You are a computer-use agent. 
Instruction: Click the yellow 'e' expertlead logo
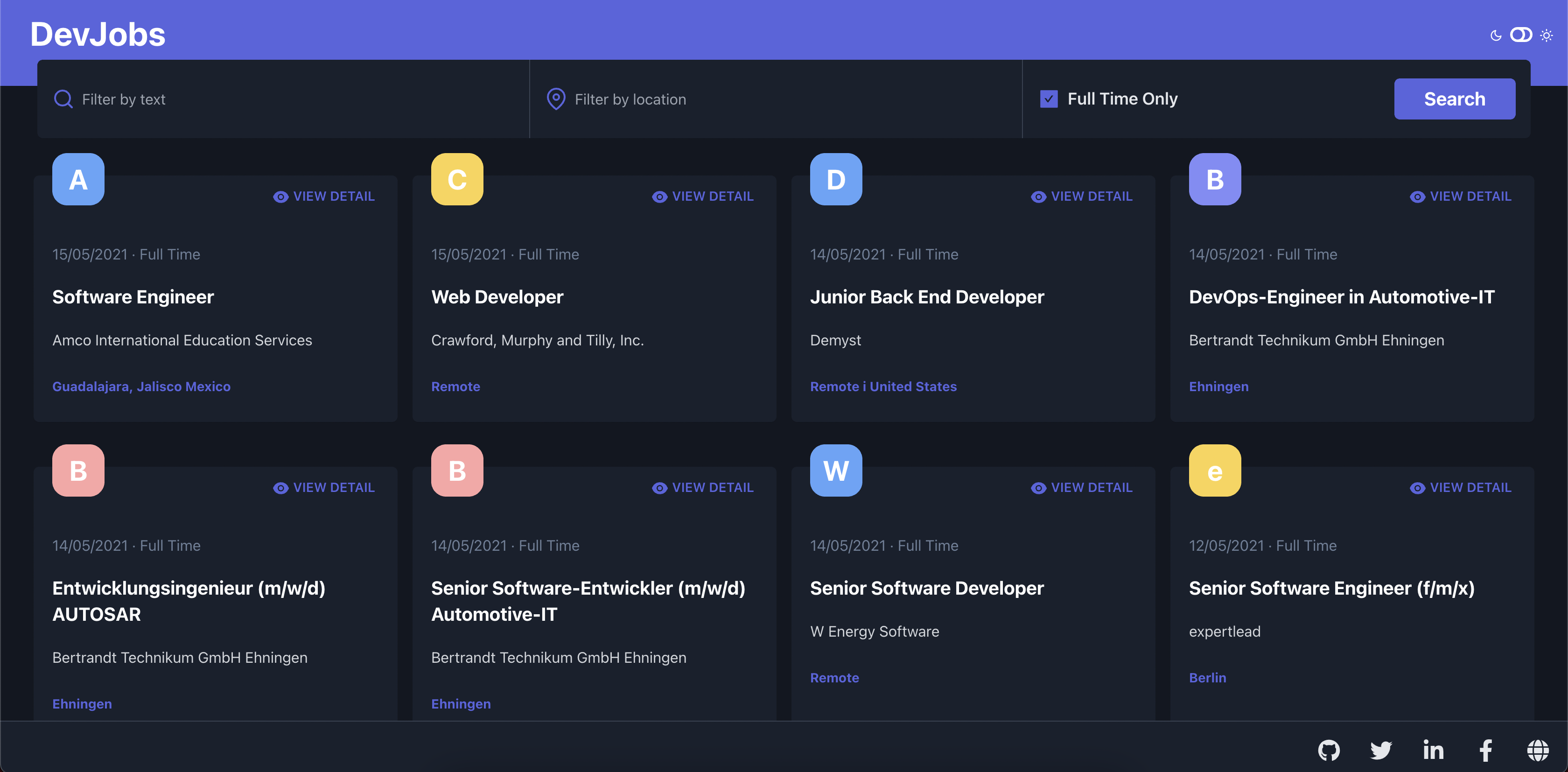[x=1214, y=470]
